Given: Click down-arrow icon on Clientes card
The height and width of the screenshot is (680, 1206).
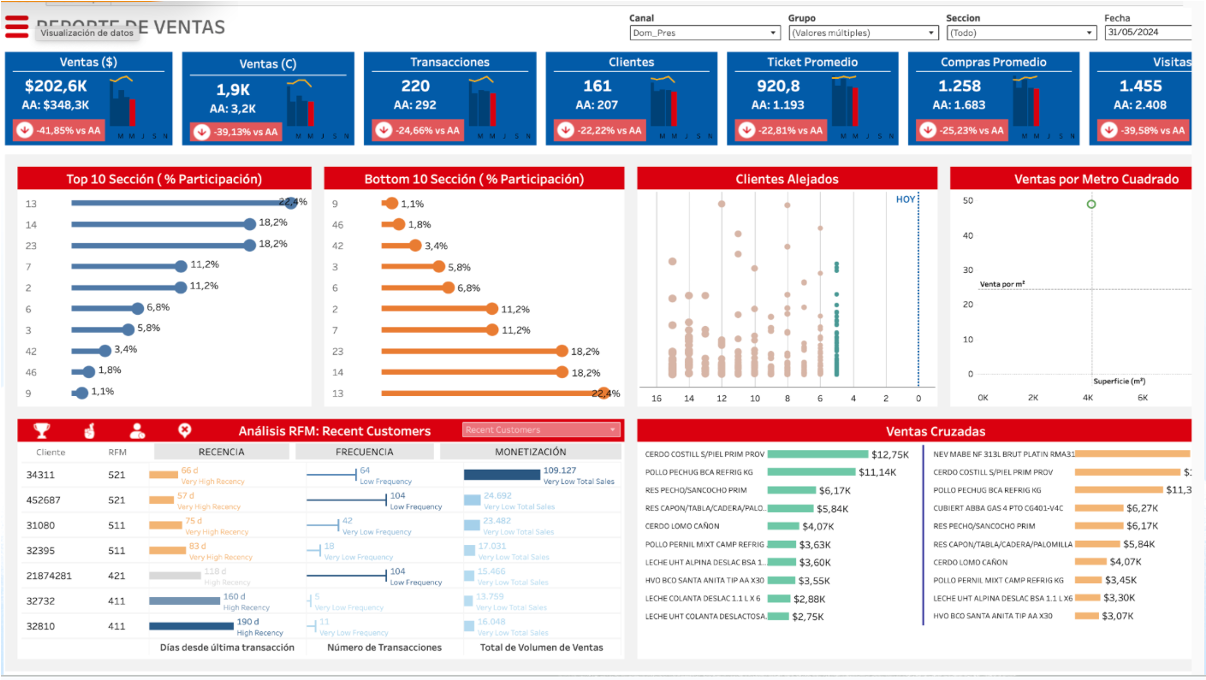Looking at the screenshot, I should tap(565, 130).
